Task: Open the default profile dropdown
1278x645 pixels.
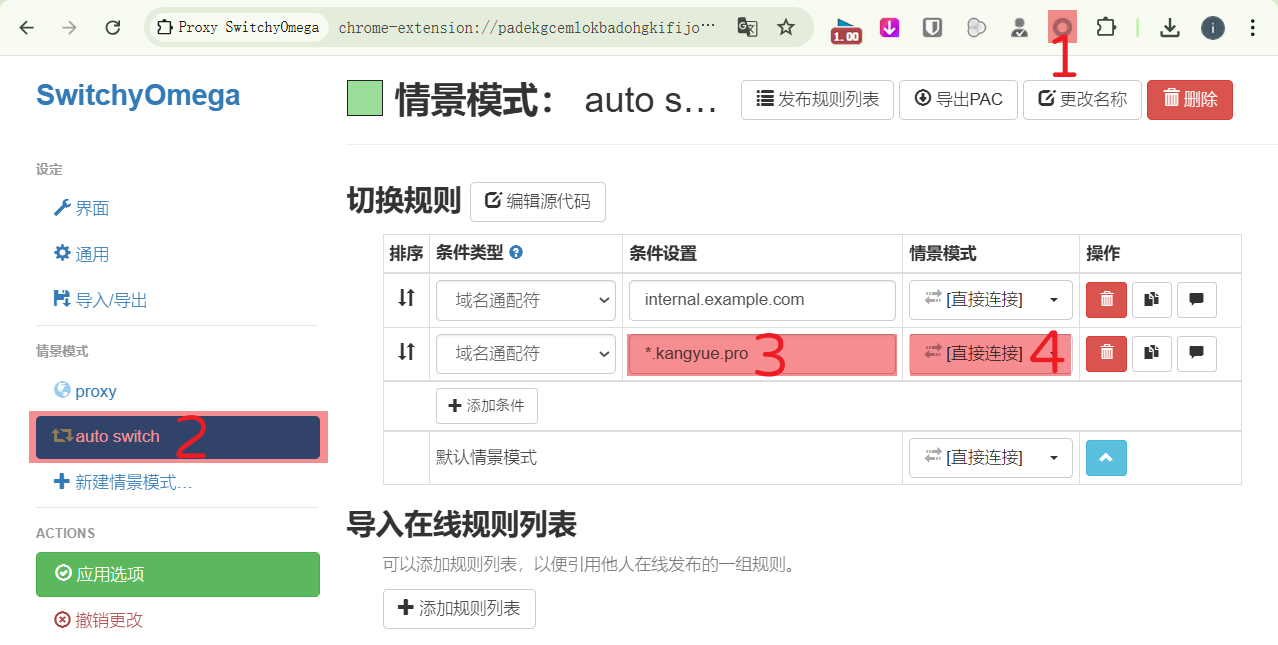Action: coord(990,458)
